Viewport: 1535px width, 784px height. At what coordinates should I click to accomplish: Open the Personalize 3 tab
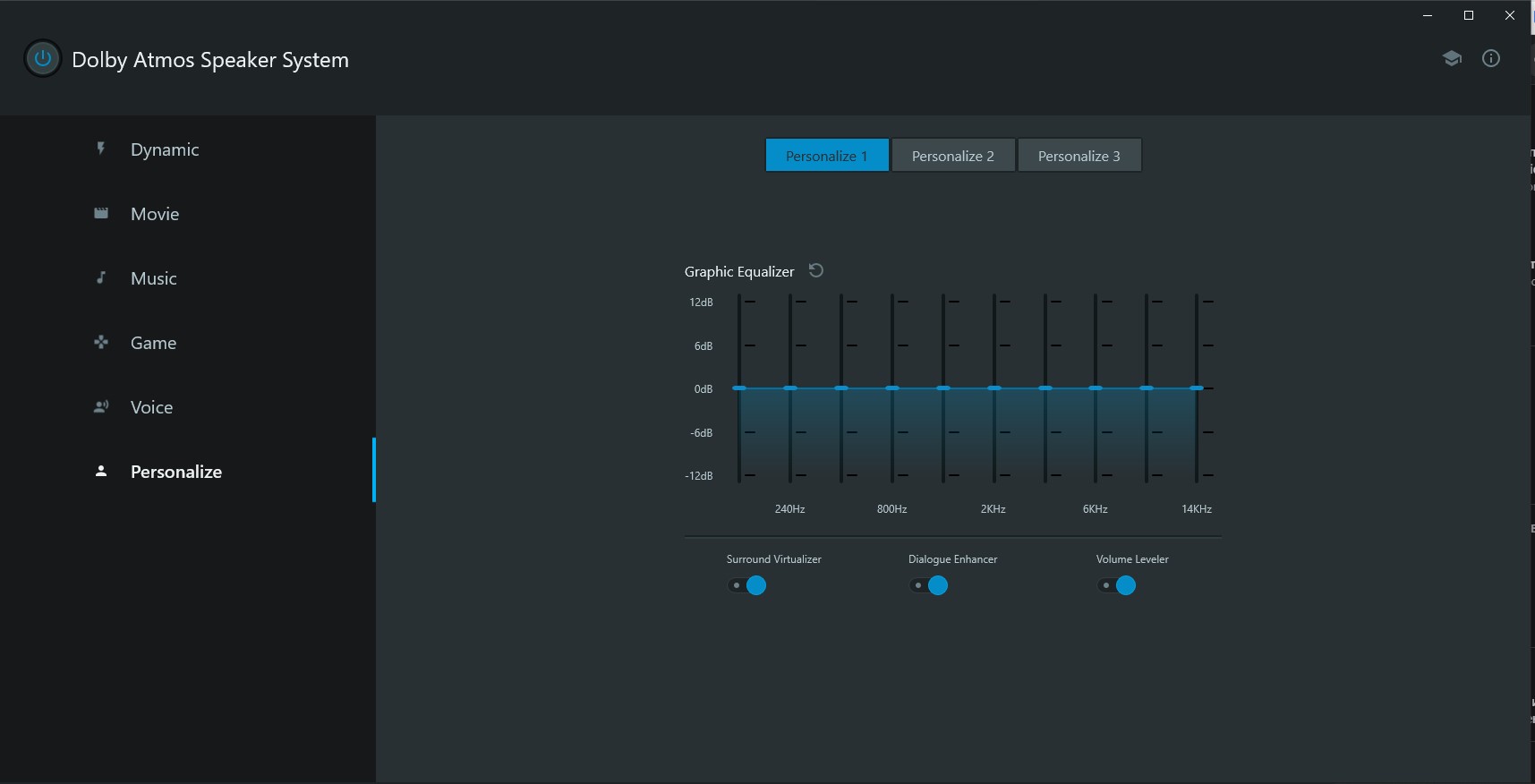1079,156
